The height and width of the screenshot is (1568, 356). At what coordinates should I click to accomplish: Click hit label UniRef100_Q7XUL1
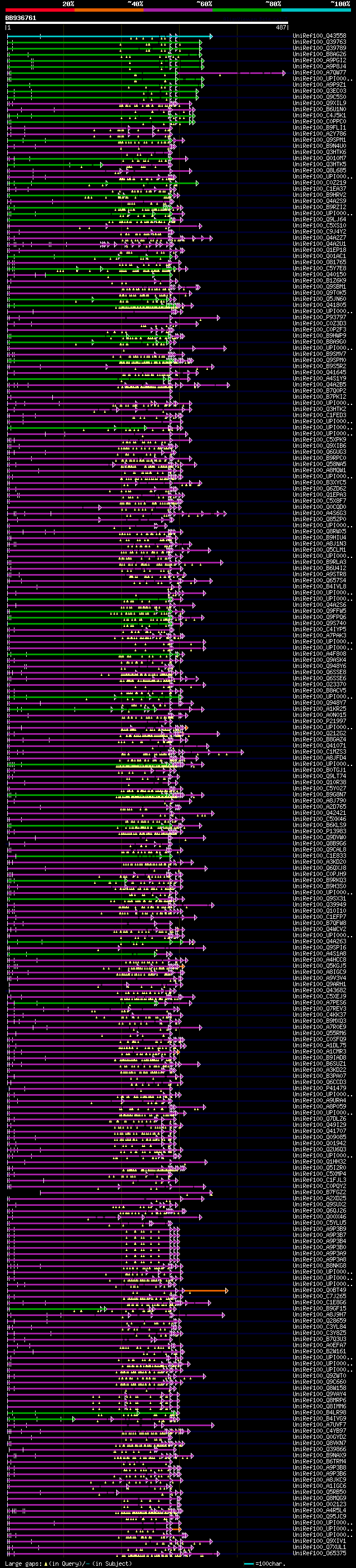(319, 1547)
